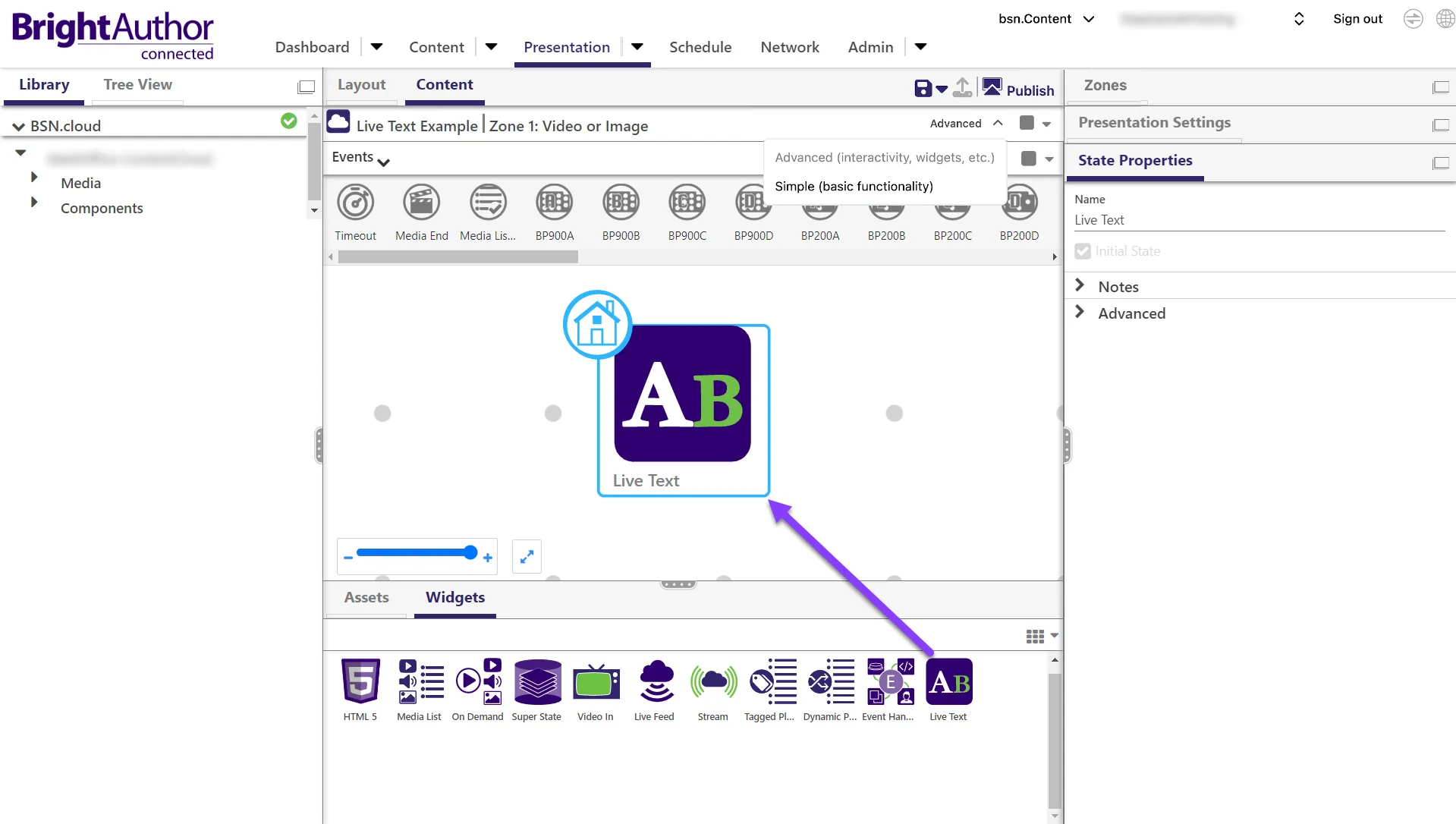
Task: Select the Live Text state on canvas
Action: 684,410
